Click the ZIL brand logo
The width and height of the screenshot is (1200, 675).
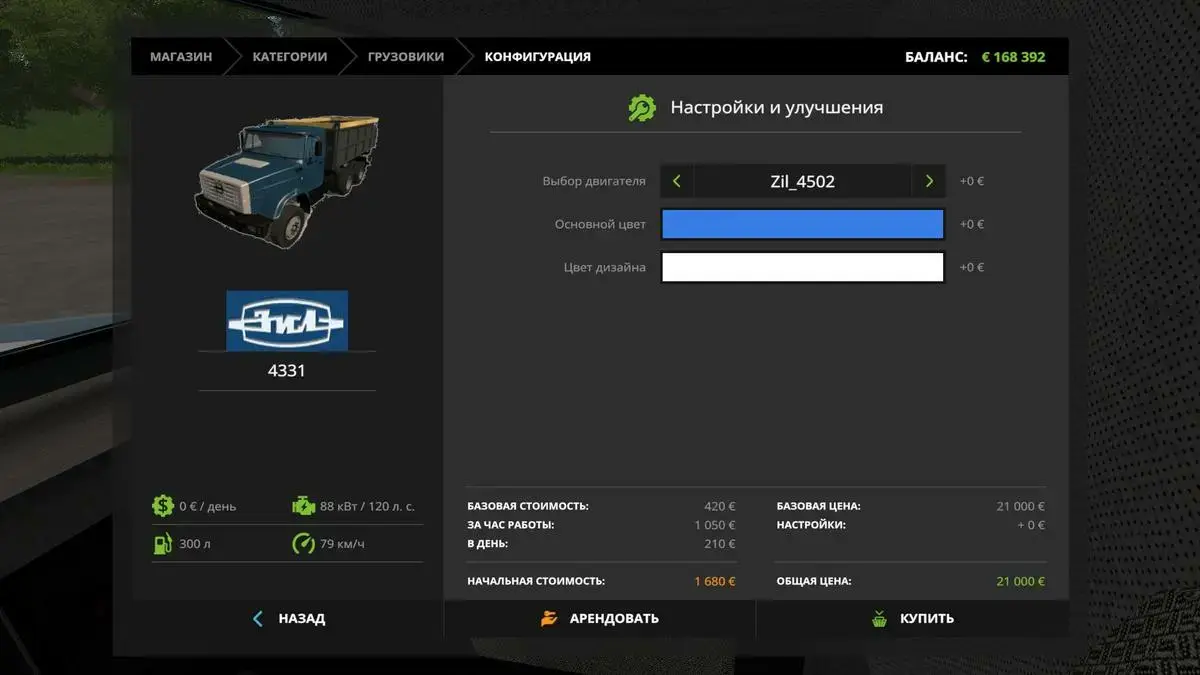click(x=287, y=321)
